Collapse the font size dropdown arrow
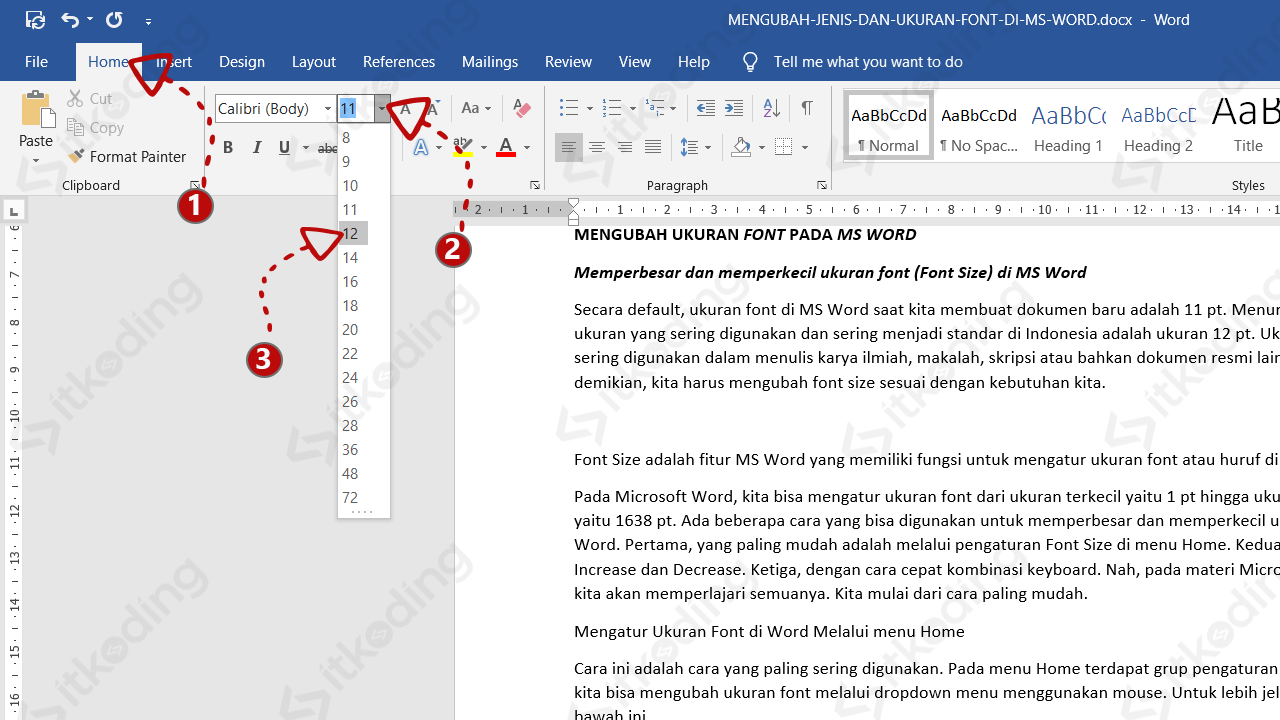1280x720 pixels. tap(382, 109)
